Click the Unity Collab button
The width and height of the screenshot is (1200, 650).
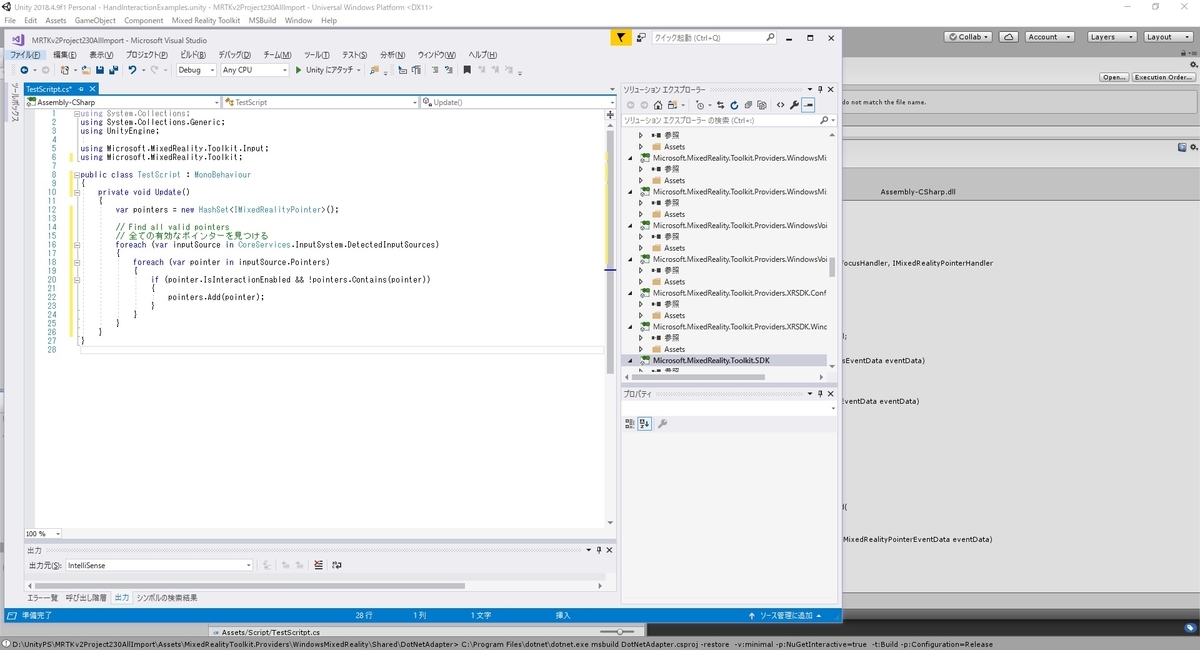pos(969,37)
